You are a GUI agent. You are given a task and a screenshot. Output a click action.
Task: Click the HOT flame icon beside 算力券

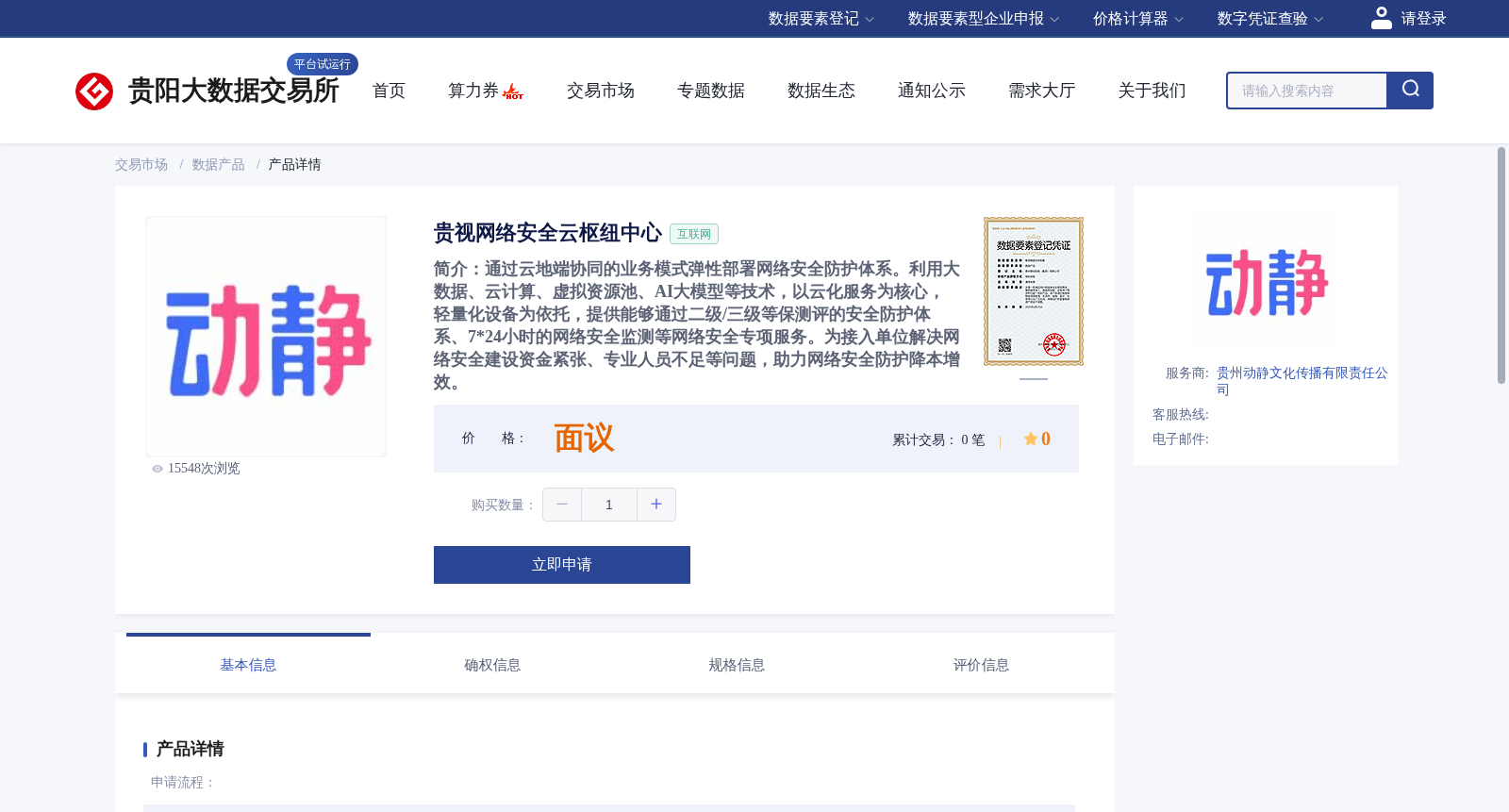513,91
